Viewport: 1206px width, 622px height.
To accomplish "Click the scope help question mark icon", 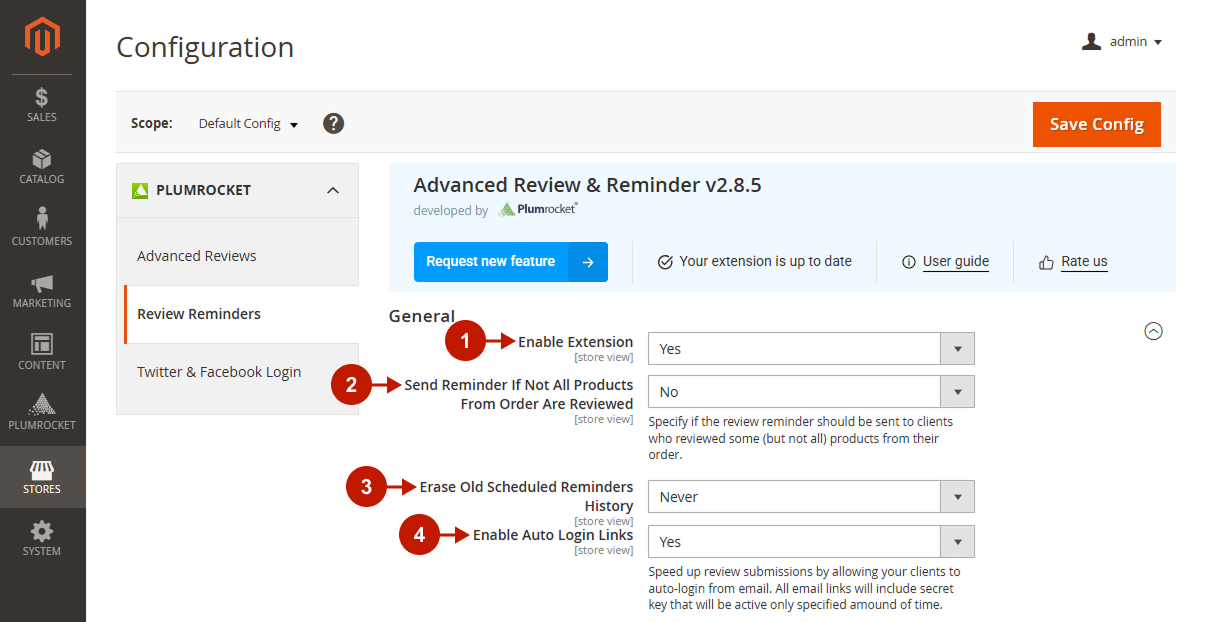I will pos(334,123).
